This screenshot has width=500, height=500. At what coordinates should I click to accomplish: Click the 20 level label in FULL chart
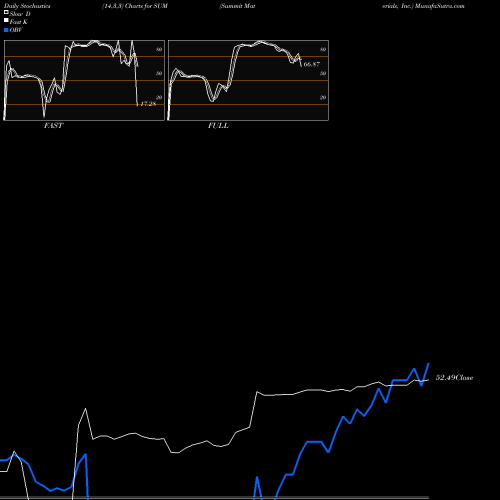[x=323, y=97]
